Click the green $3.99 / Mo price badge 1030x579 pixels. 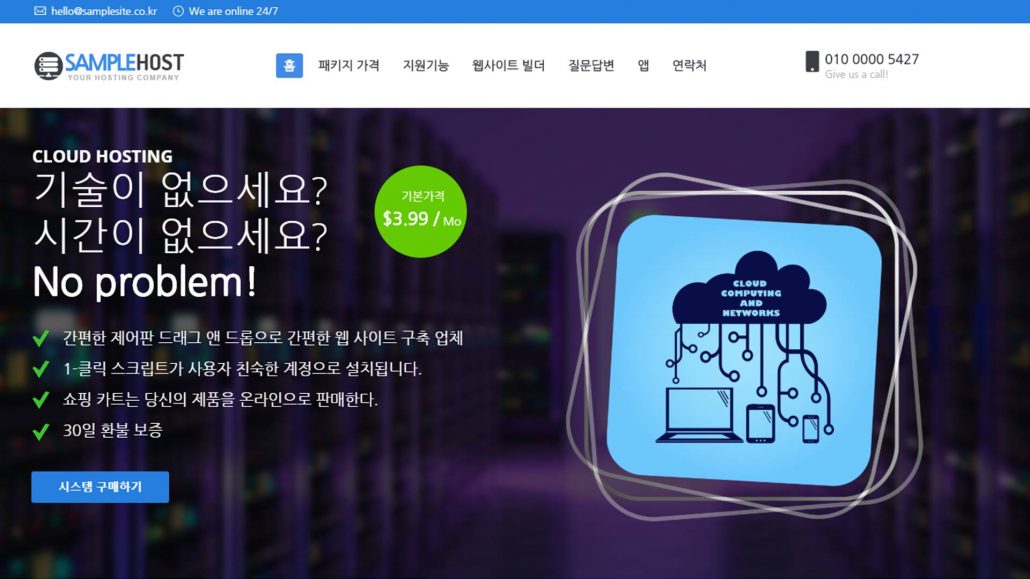tap(421, 212)
